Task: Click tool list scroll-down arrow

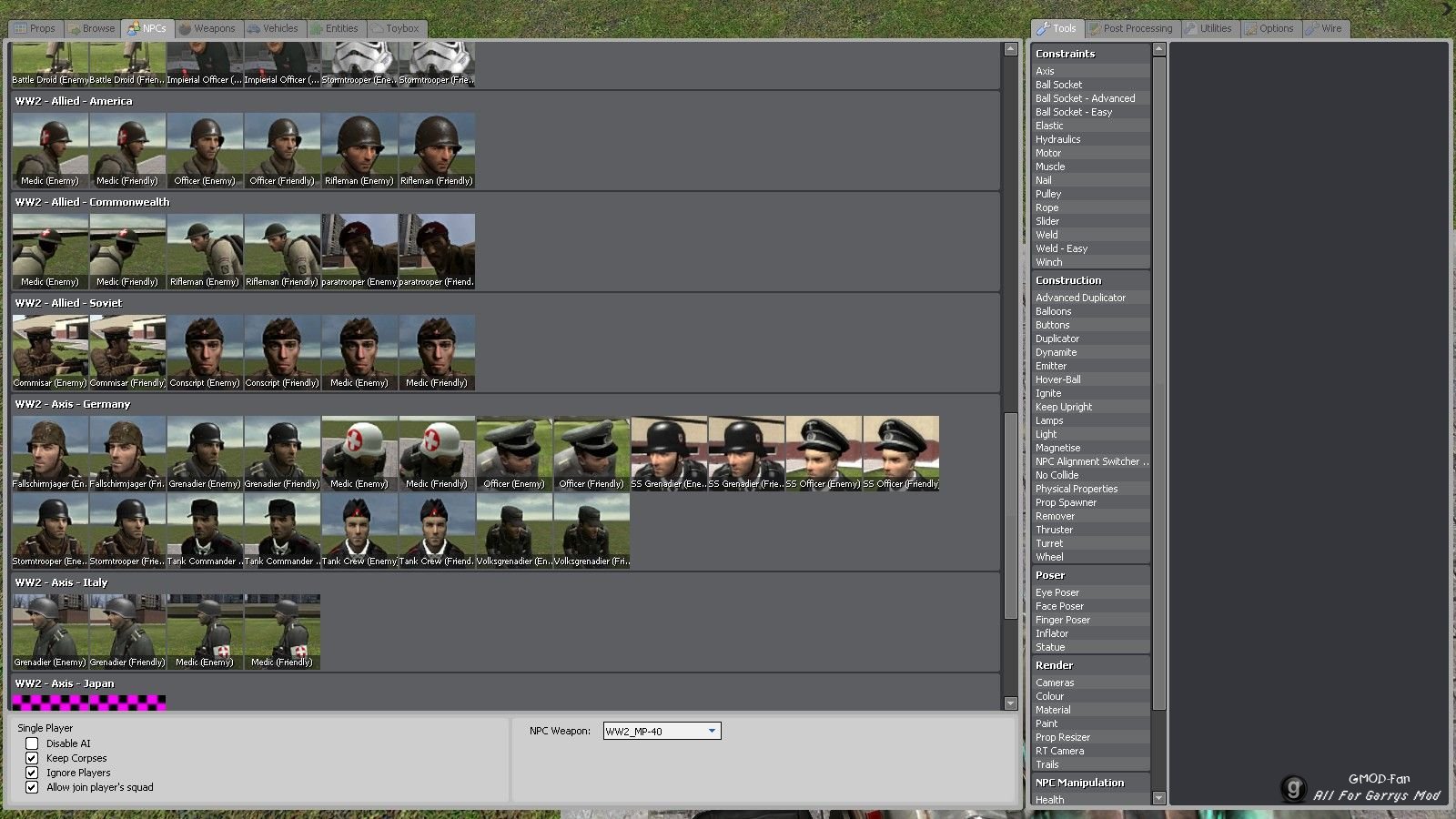Action: coord(1158,798)
